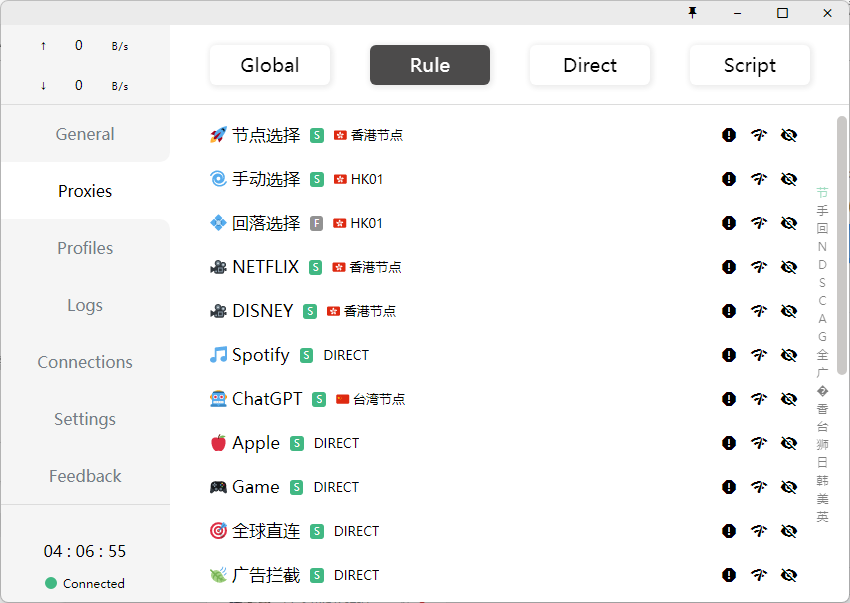Run speed test for 全球直连 group

click(x=759, y=531)
